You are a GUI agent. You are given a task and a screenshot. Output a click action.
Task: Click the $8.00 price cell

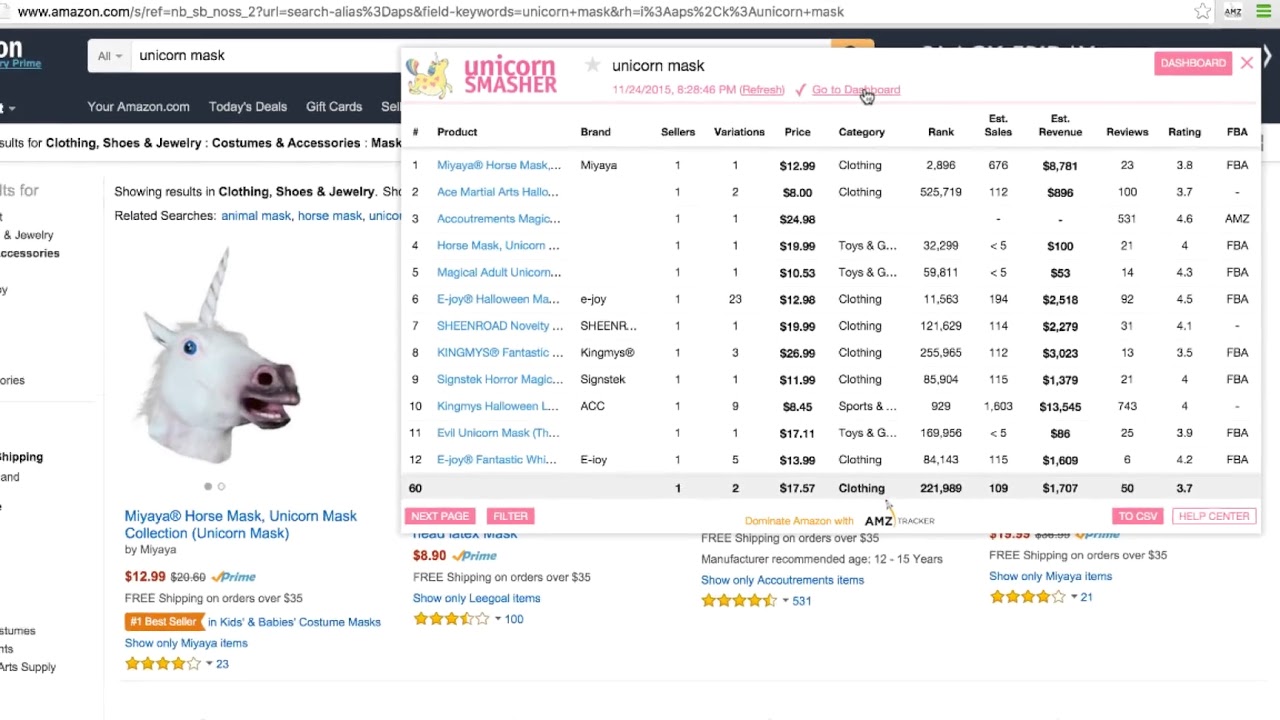pyautogui.click(x=797, y=192)
